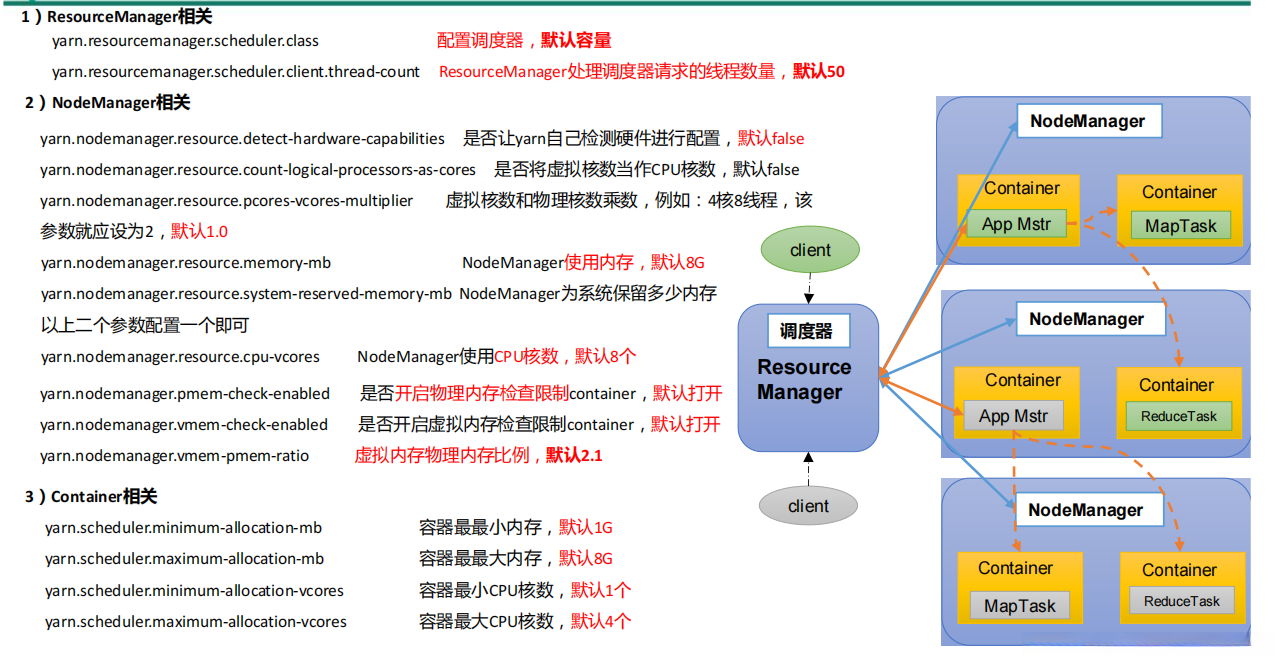
Task: Select the MapTask block in top NodeManager
Action: [x=1183, y=226]
